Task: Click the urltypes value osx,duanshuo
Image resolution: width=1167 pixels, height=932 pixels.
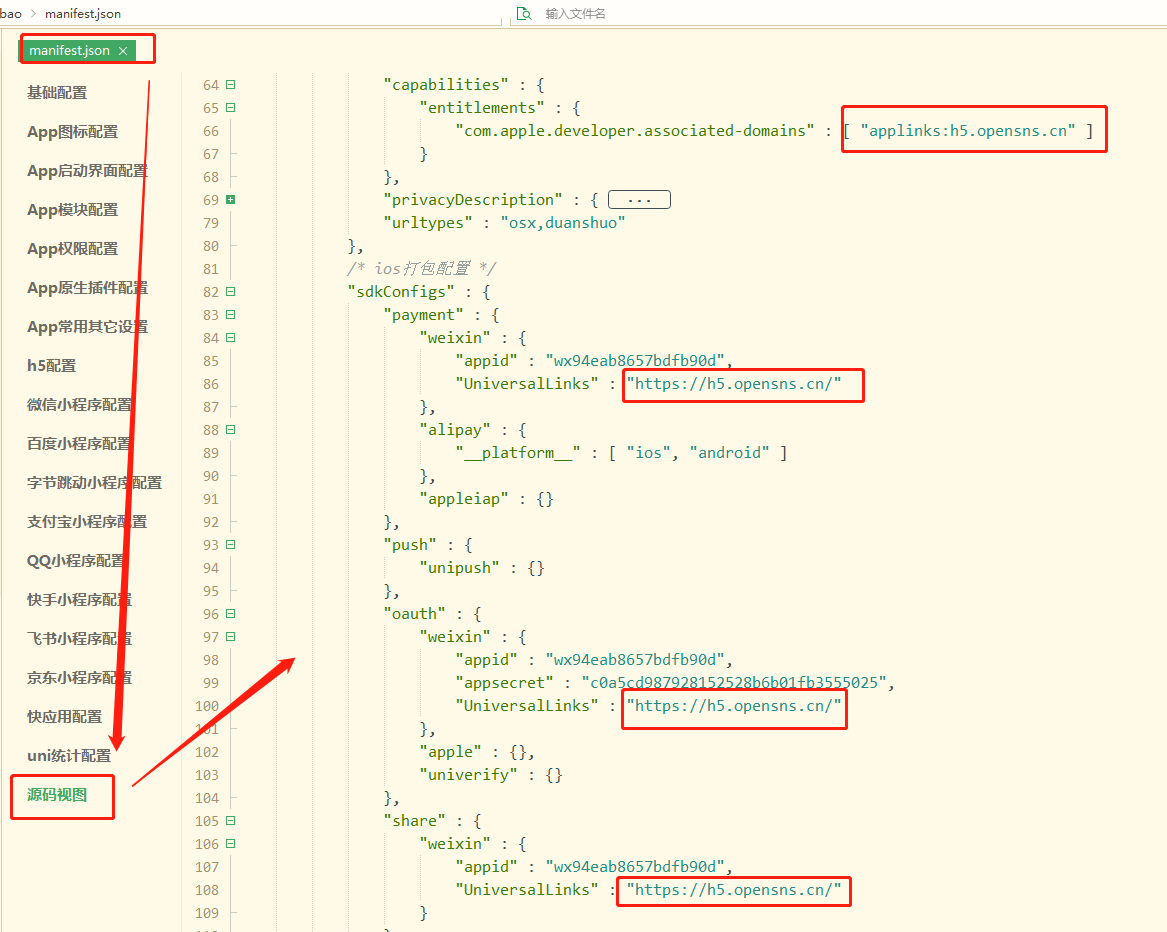Action: click(563, 223)
